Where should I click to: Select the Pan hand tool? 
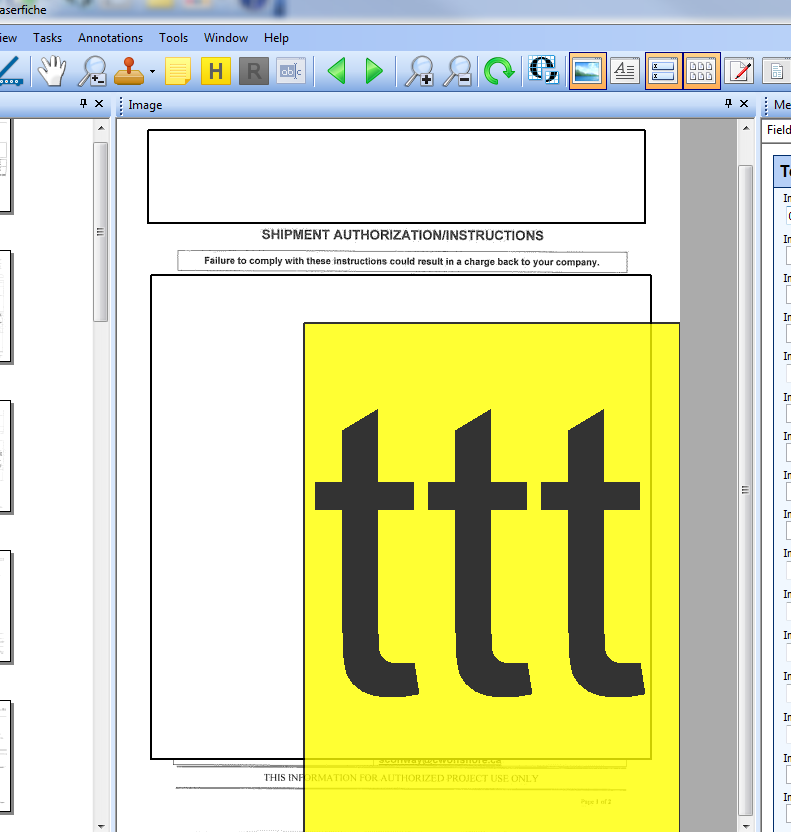tap(52, 71)
